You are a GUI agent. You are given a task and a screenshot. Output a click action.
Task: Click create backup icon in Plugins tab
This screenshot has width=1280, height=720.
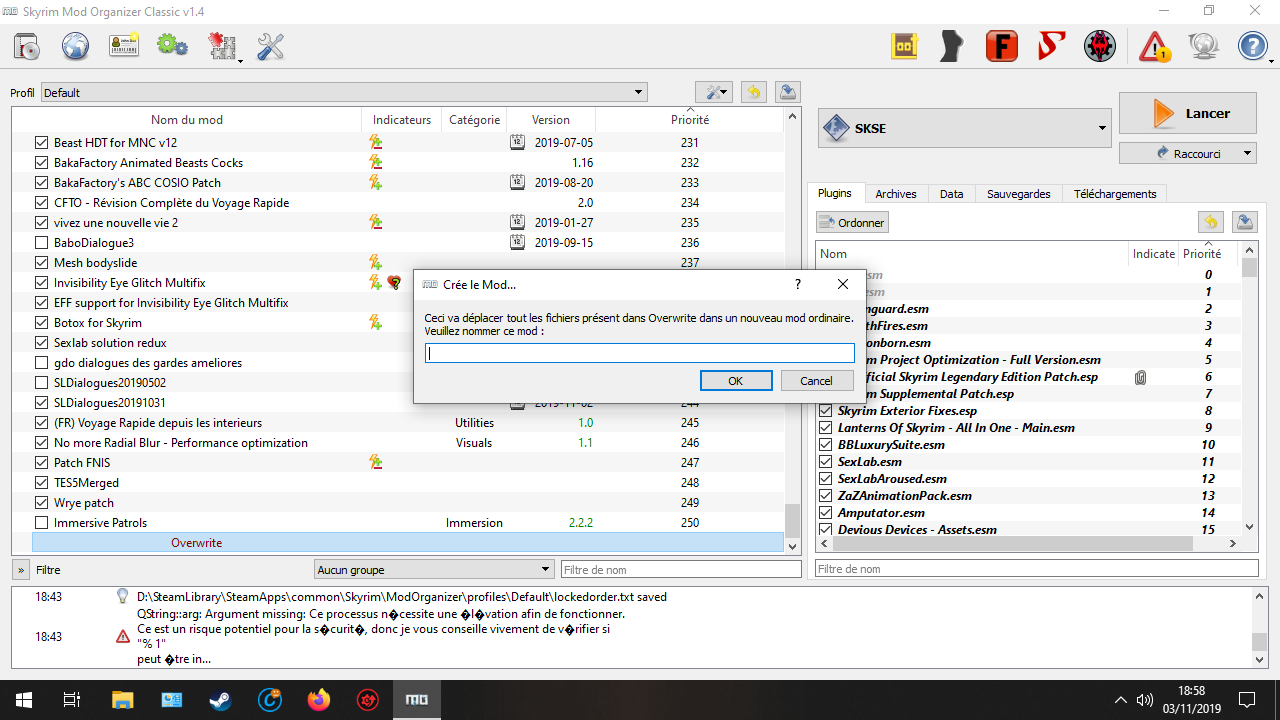click(1245, 222)
